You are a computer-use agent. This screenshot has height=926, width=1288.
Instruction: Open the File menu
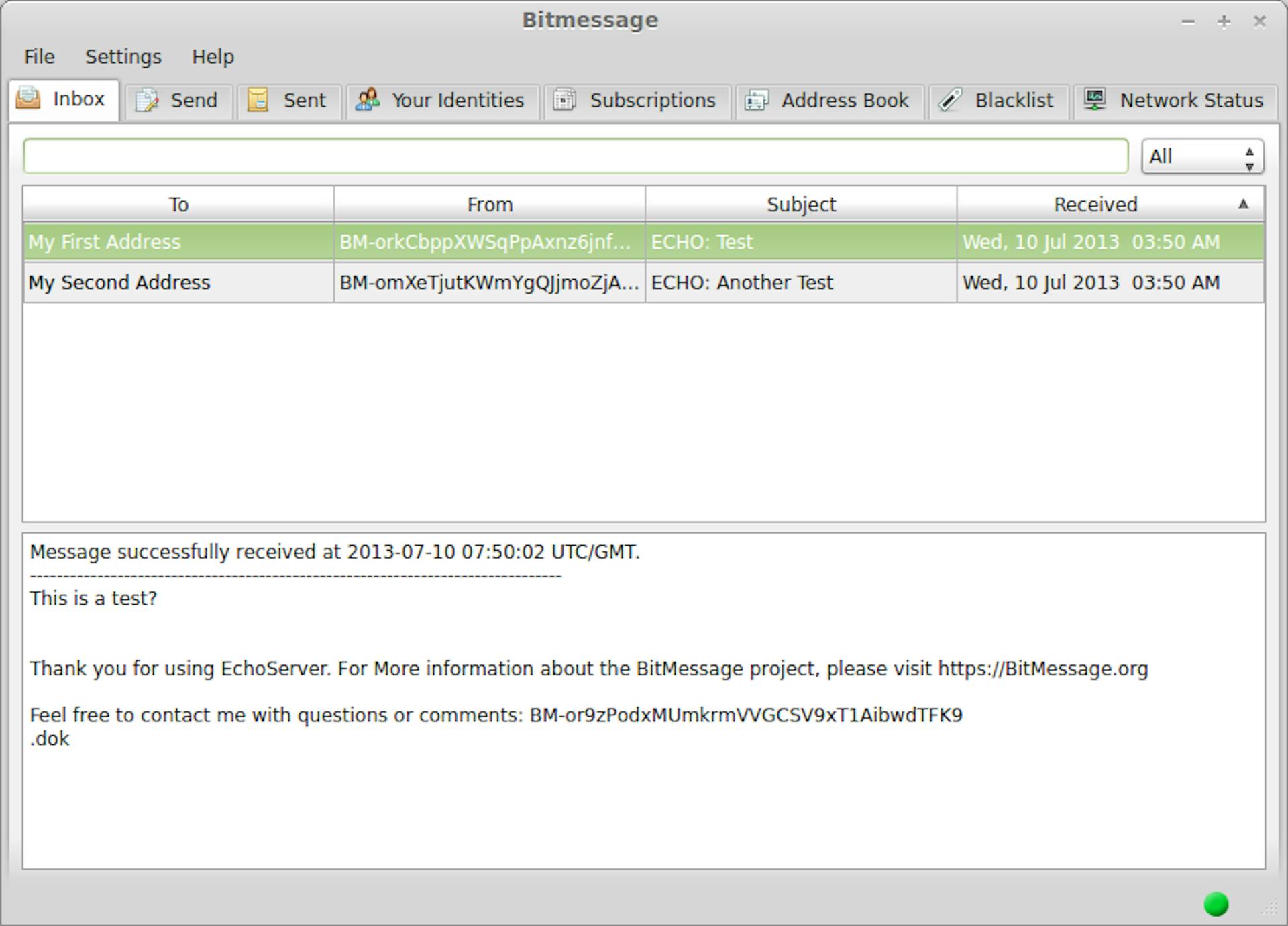39,57
